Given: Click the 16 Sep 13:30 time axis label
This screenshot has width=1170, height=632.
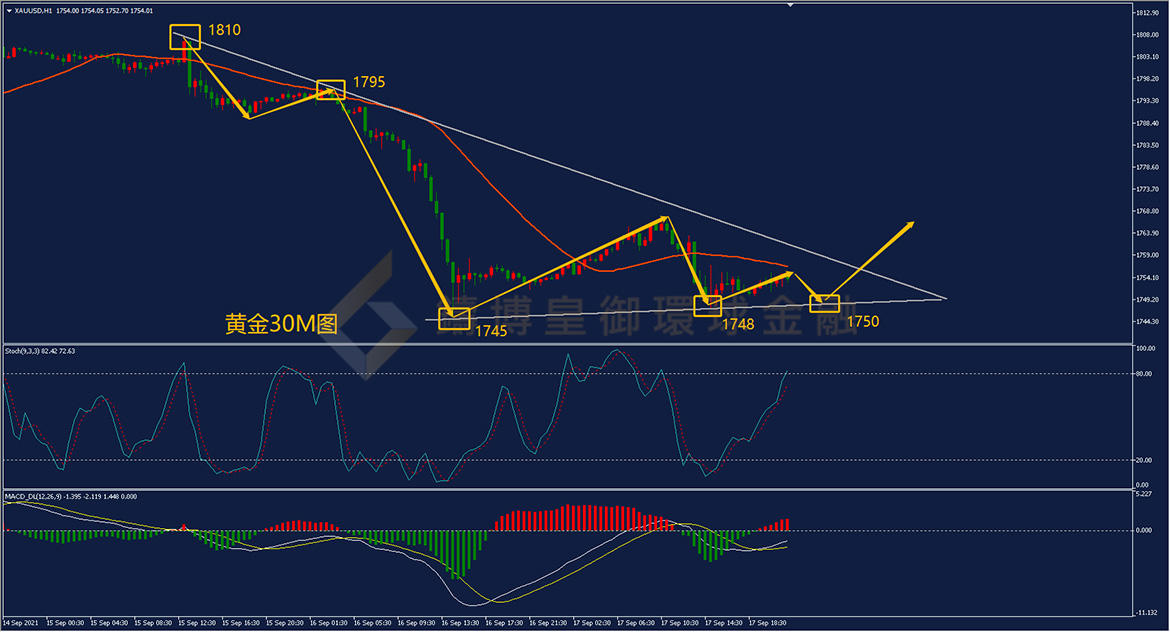Looking at the screenshot, I should 460,622.
